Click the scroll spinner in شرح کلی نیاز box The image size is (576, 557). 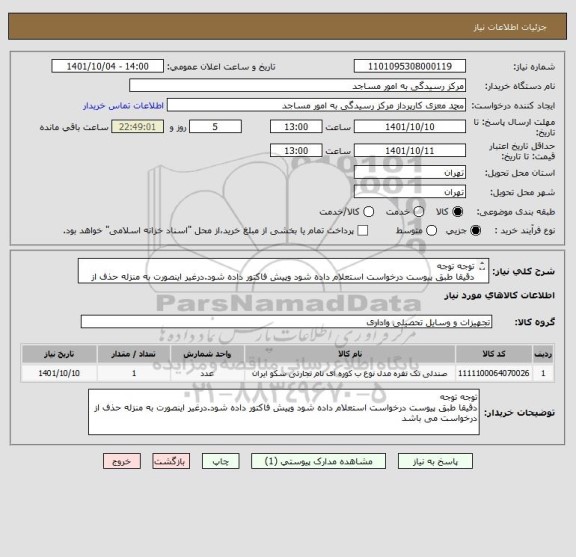point(482,266)
